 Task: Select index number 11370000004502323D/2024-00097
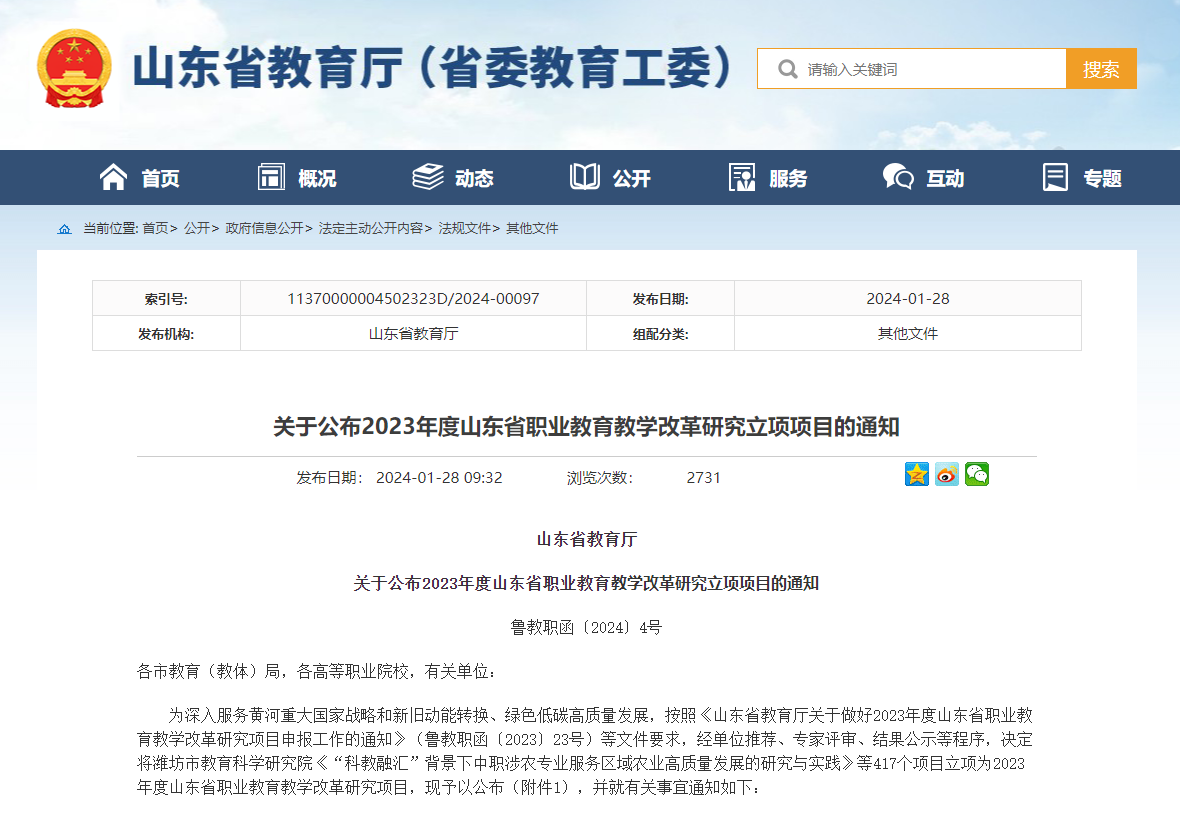click(413, 299)
